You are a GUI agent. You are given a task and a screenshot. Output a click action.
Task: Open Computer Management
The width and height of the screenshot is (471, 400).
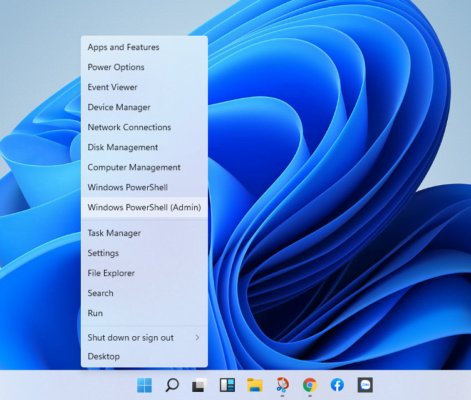tap(144, 167)
